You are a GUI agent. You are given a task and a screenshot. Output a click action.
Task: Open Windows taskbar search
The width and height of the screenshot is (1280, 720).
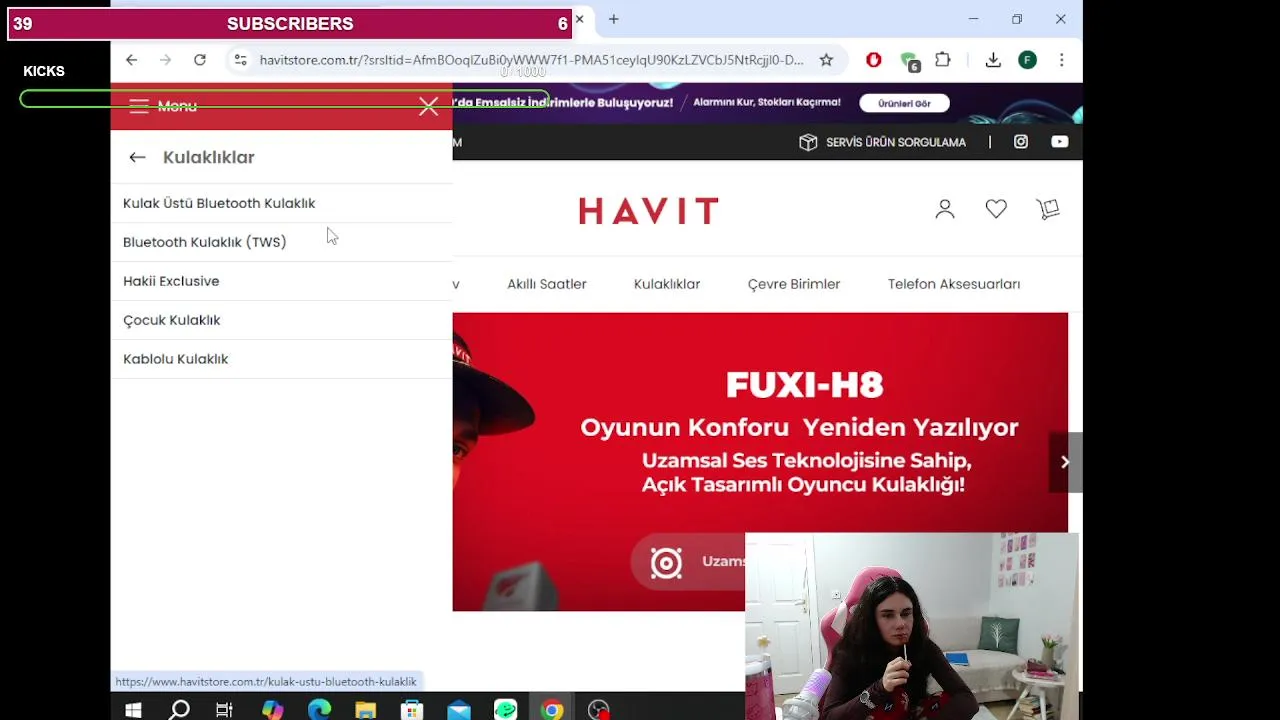[x=180, y=710]
